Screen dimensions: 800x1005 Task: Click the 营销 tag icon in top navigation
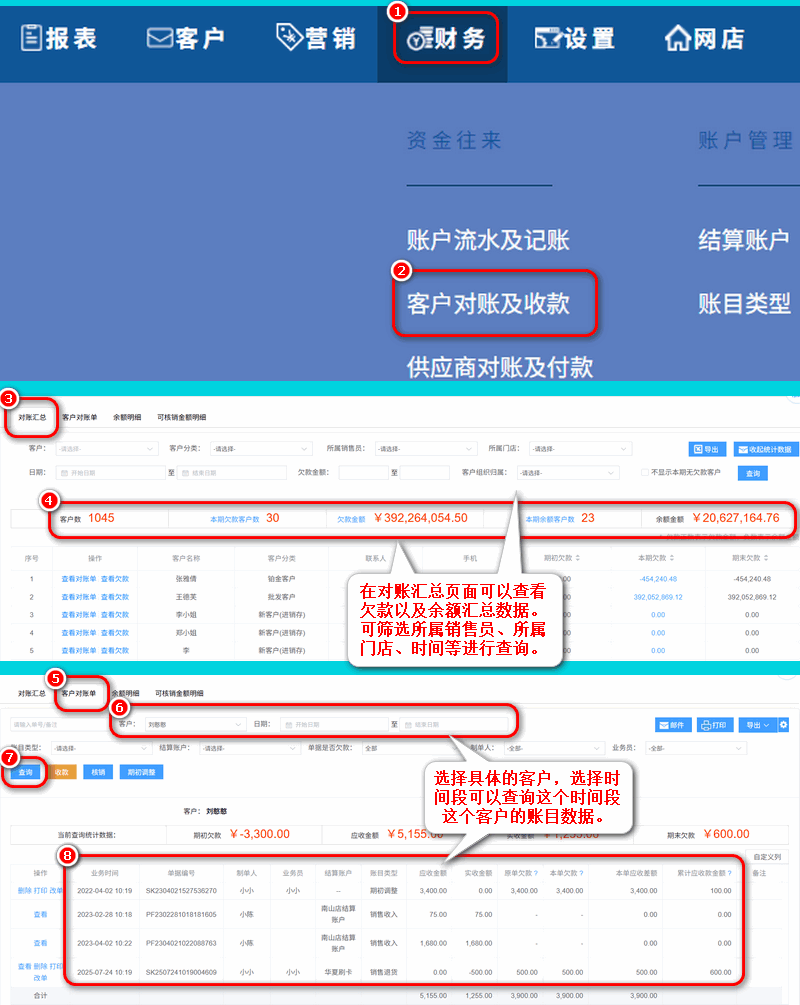point(289,37)
